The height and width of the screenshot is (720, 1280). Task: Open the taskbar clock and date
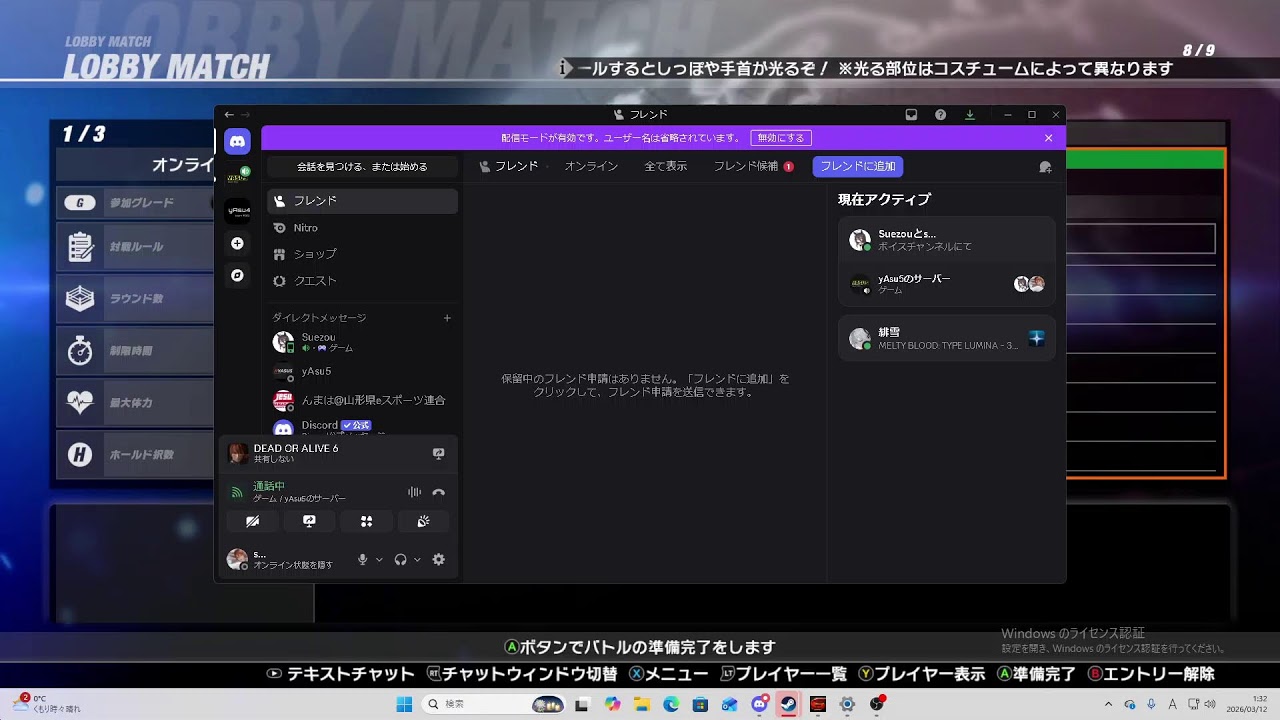pos(1249,704)
